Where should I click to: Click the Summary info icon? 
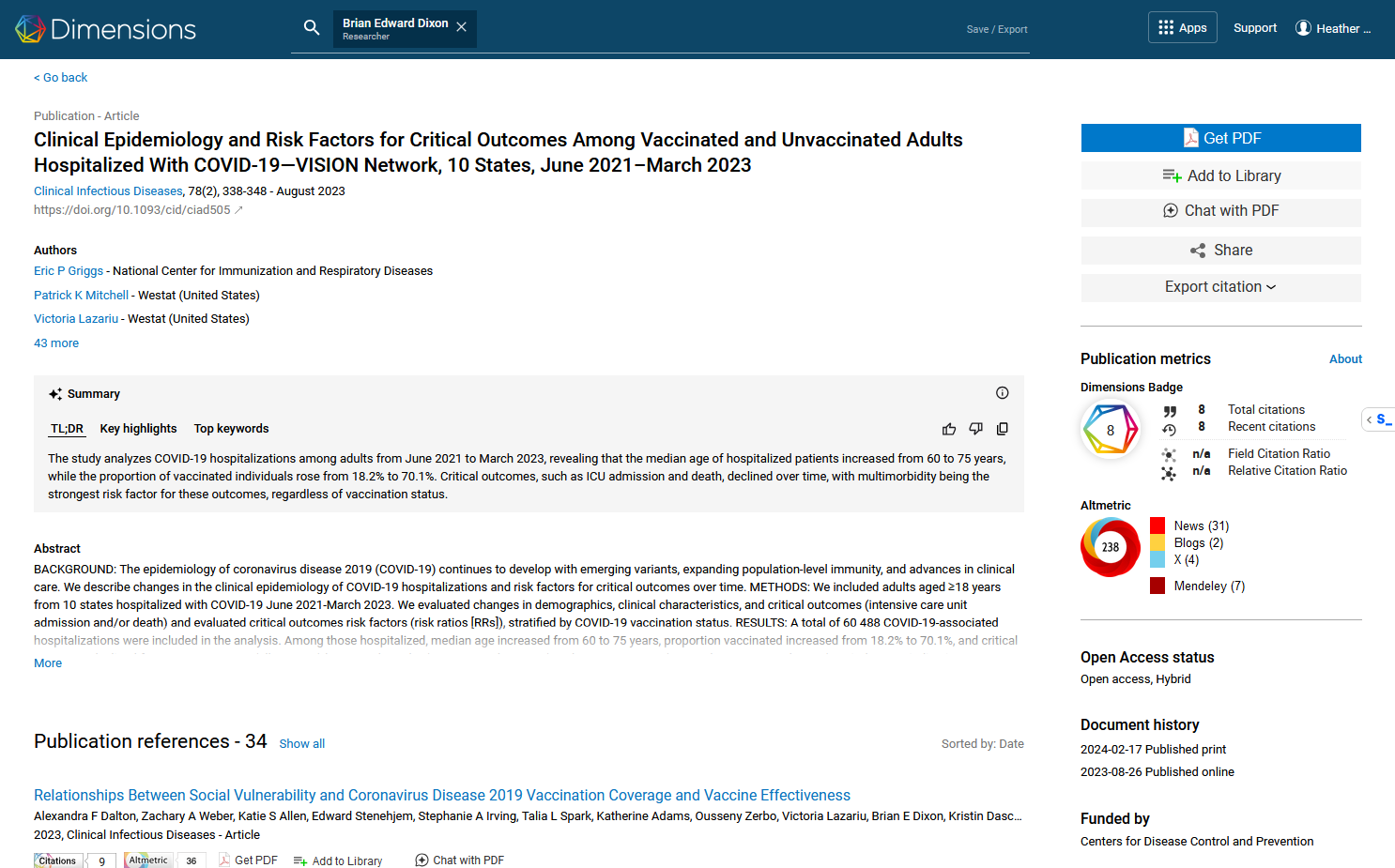[x=1003, y=393]
